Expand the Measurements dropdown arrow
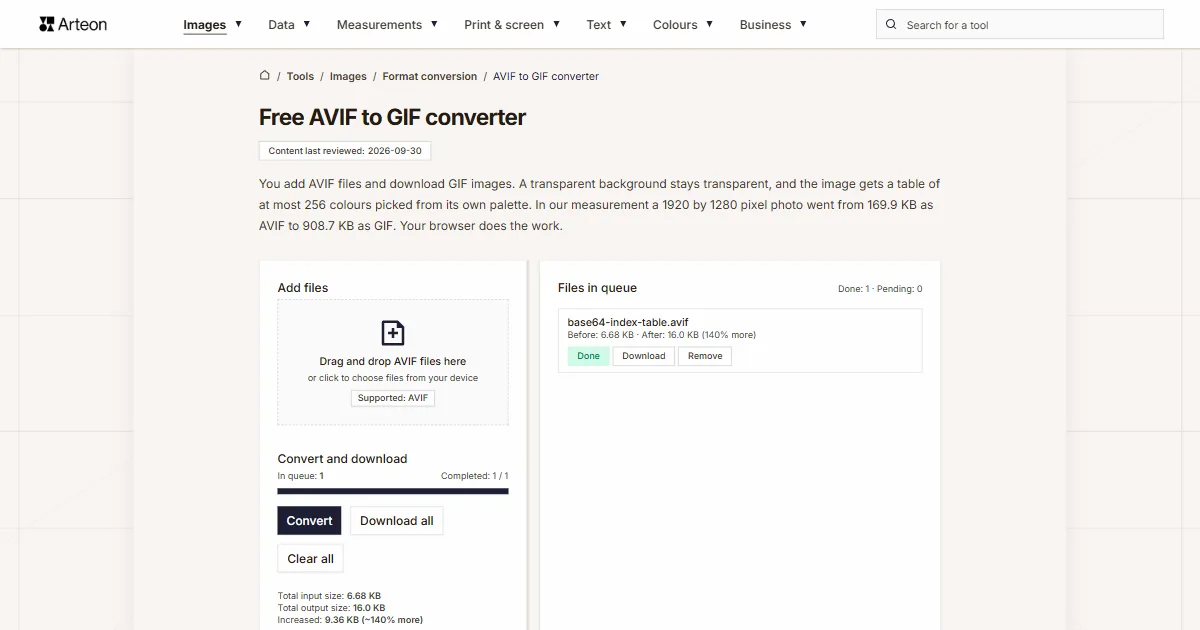 tap(434, 24)
